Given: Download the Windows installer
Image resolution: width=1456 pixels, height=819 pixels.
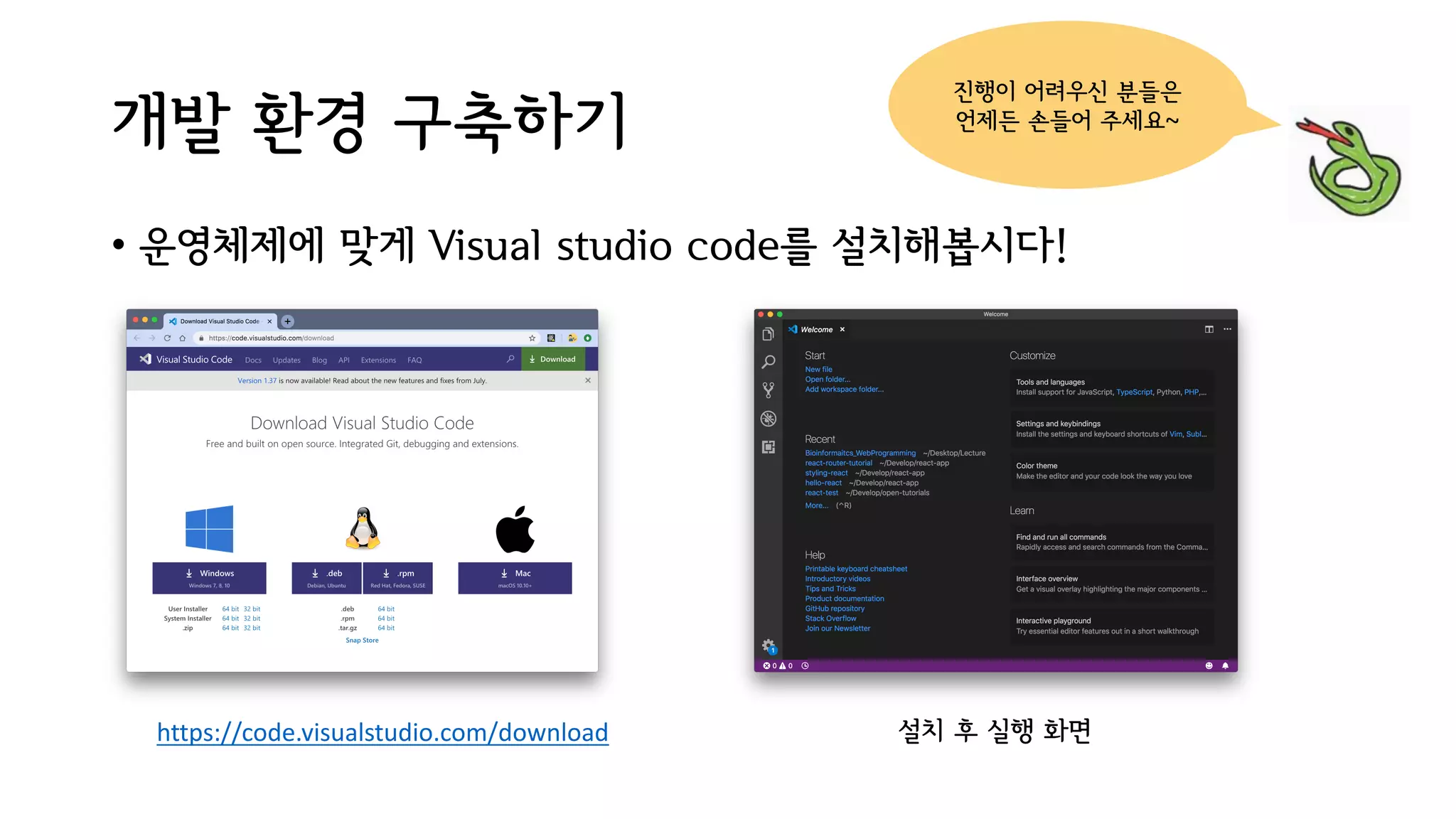Looking at the screenshot, I should (x=209, y=578).
